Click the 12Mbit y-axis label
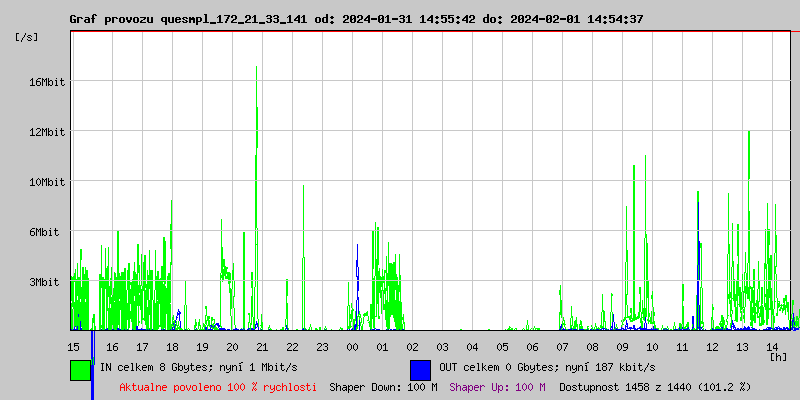Screen dimensions: 800x400 click(x=47, y=132)
